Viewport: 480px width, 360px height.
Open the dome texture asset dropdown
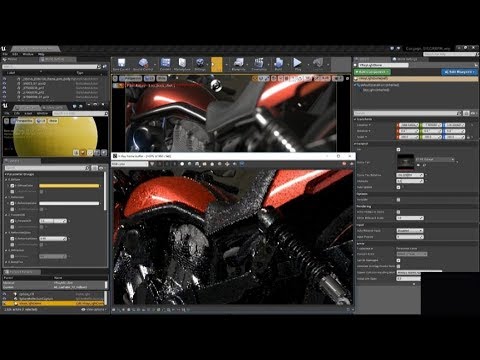point(435,159)
